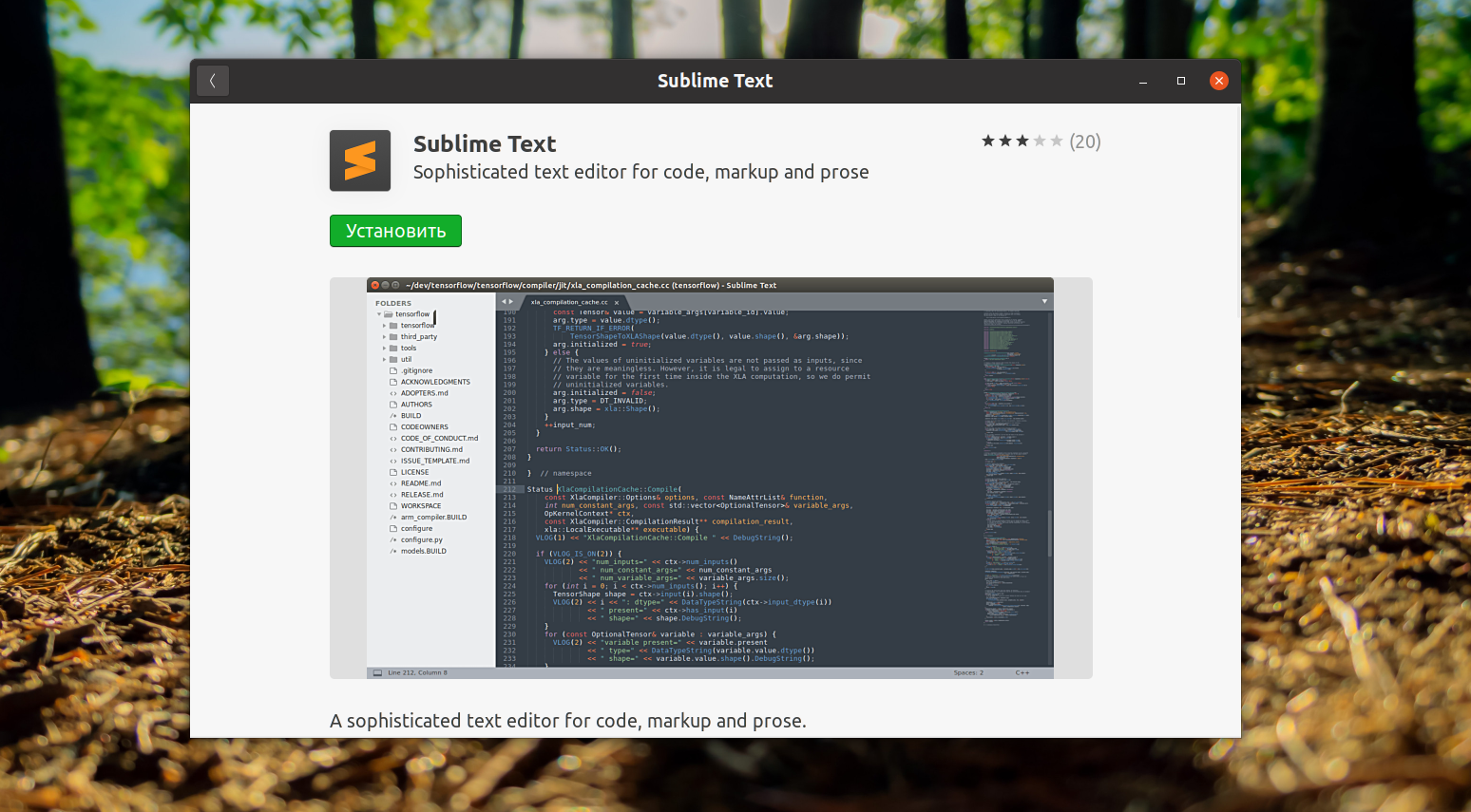This screenshot has height=812, width=1471.
Task: Open the (20) reviews count
Action: pyautogui.click(x=1085, y=142)
